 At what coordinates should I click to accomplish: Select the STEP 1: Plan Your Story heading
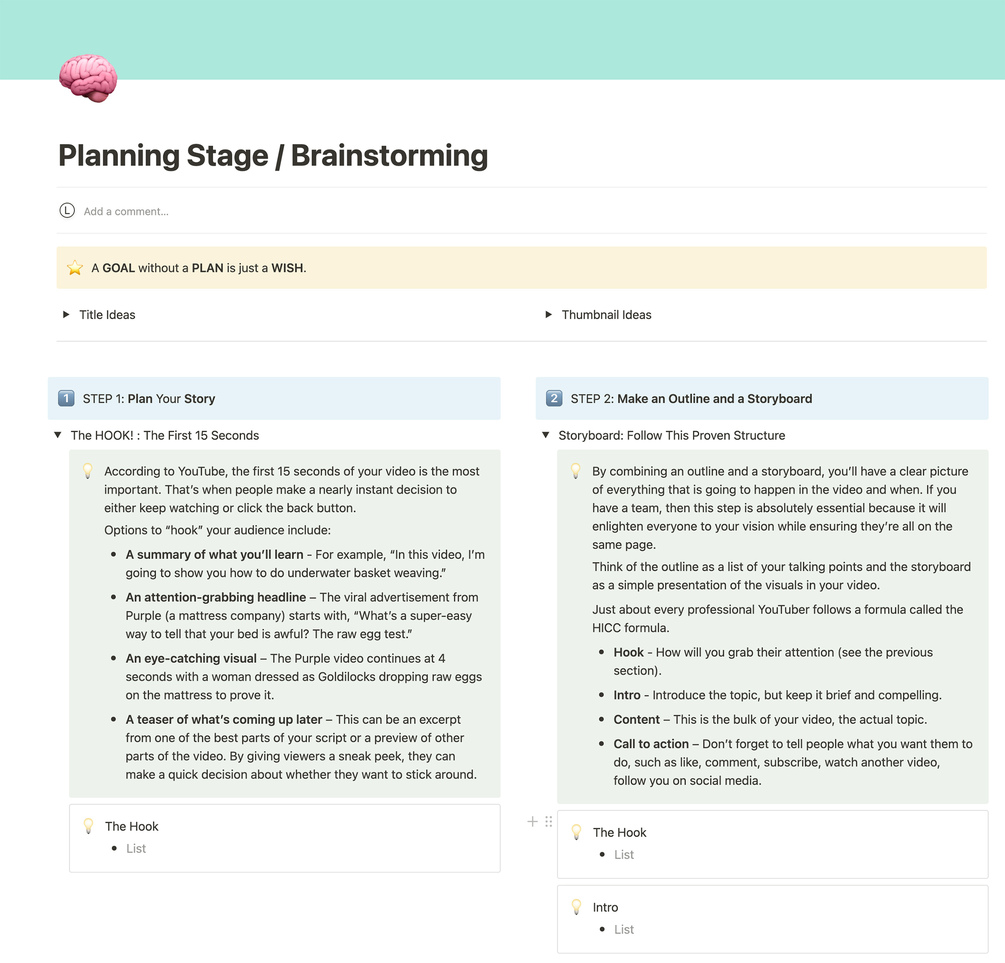click(149, 399)
